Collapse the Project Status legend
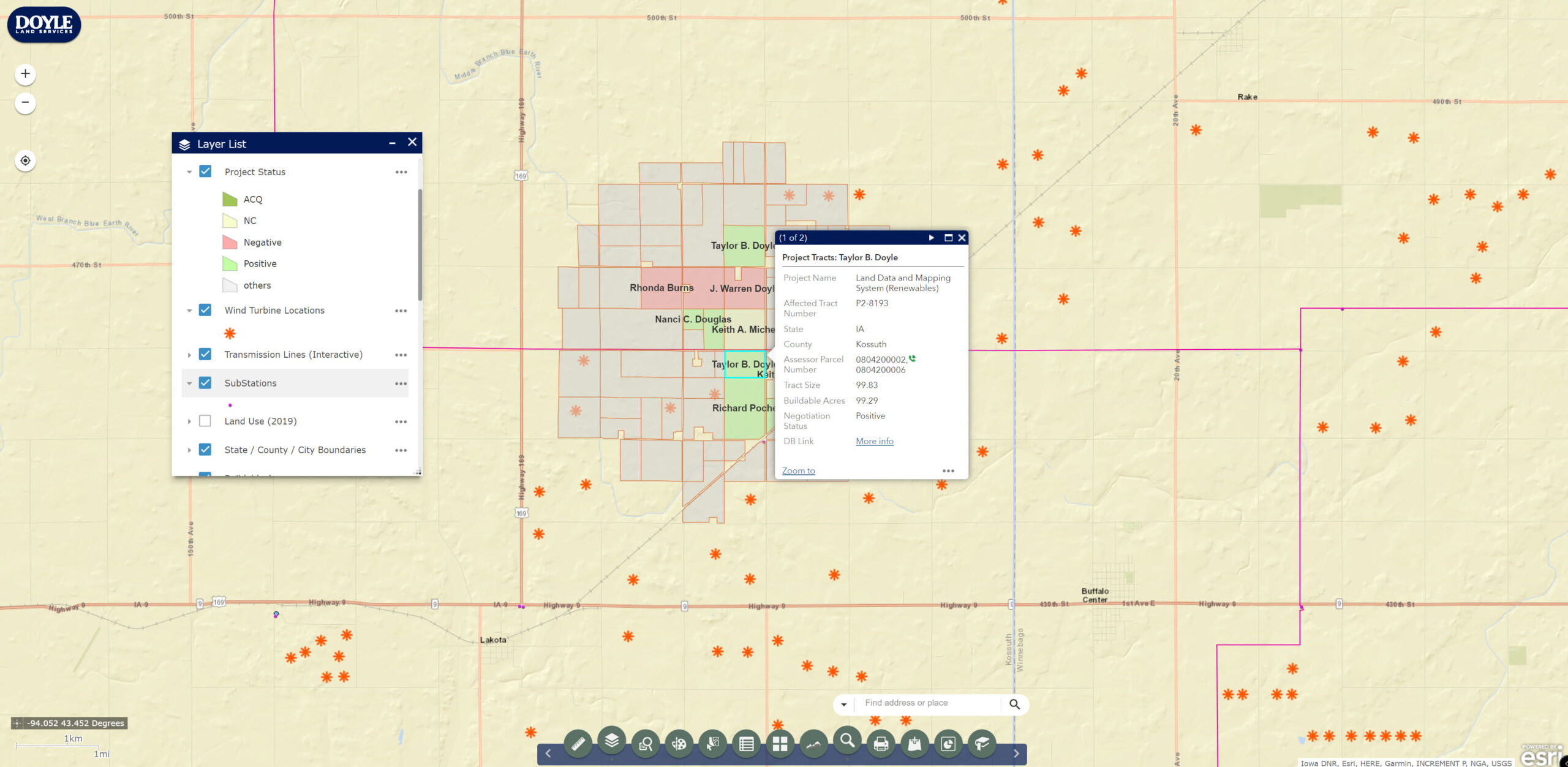 [189, 172]
